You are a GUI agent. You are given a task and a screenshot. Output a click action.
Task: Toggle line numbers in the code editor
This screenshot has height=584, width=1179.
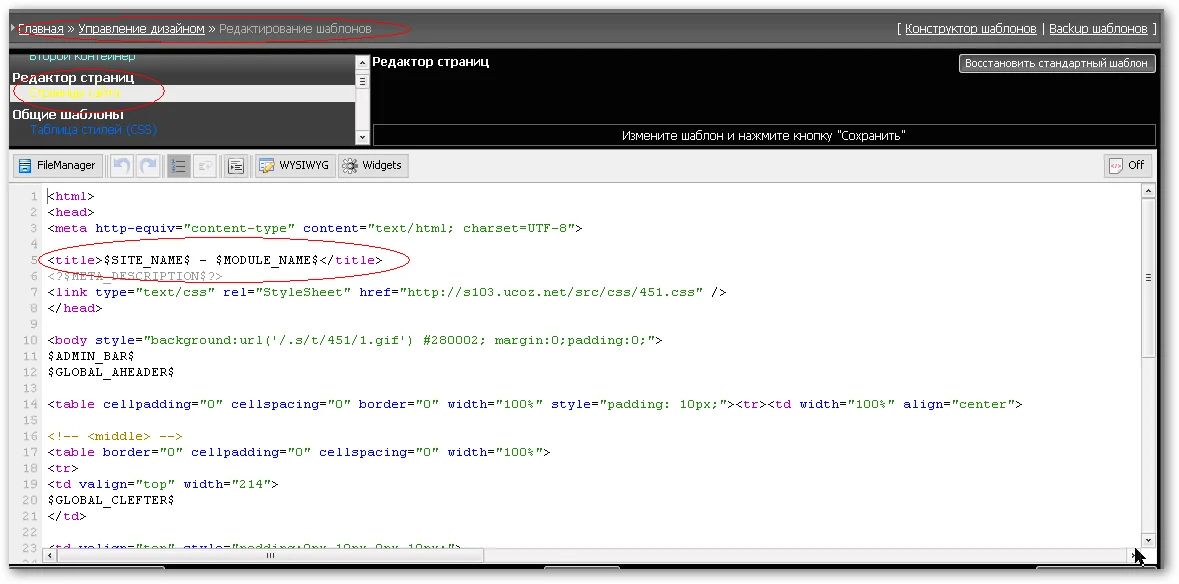[178, 166]
